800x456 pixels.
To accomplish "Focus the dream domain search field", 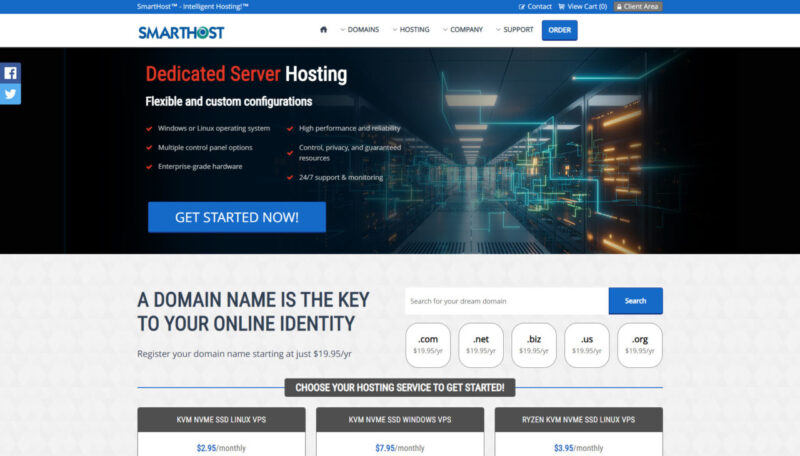I will pos(506,301).
